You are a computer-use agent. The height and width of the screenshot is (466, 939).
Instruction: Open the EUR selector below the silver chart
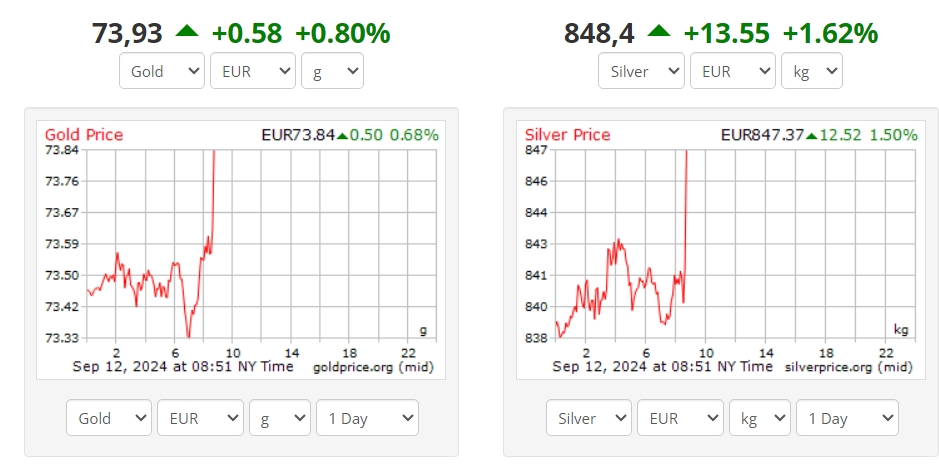tap(680, 417)
